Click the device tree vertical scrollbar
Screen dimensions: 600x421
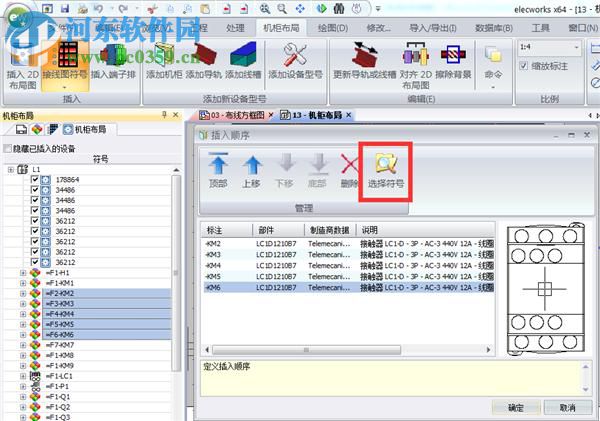pos(176,272)
